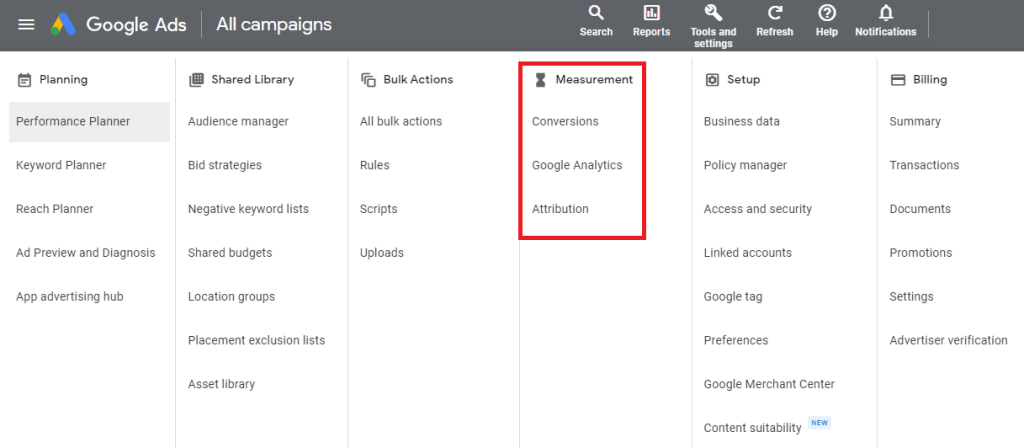Go to Negative keyword lists
1024x448 pixels.
248,209
